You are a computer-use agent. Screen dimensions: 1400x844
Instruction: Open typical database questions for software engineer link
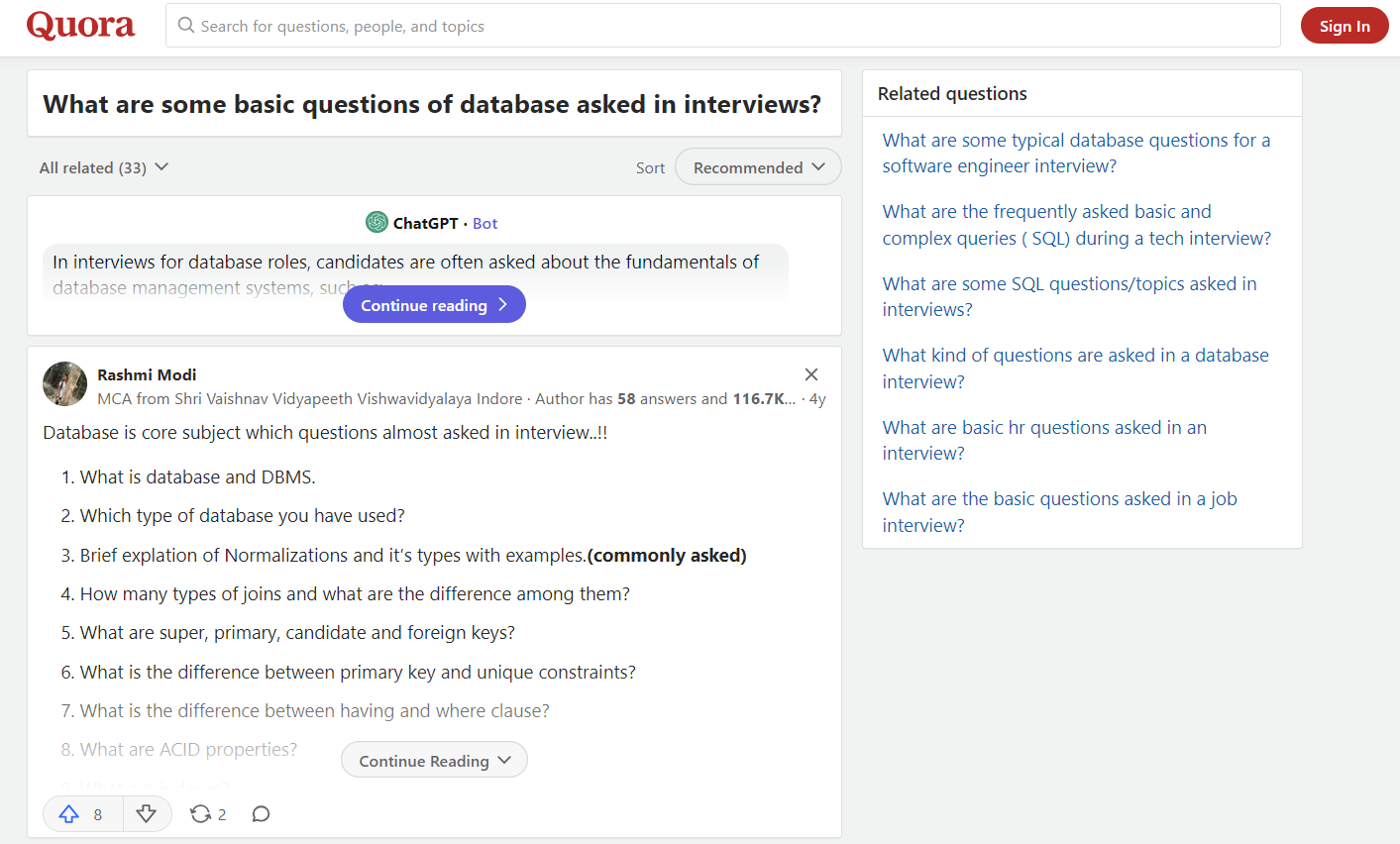pyautogui.click(x=1076, y=153)
